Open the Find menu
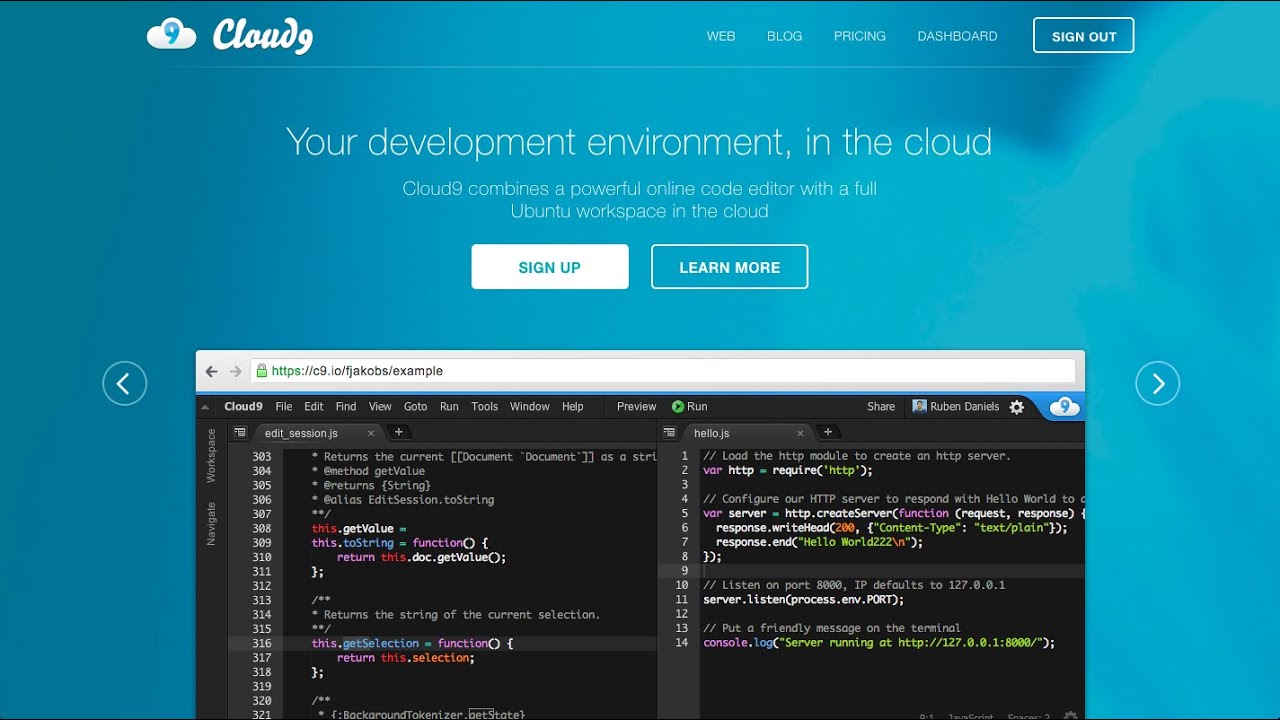The image size is (1280, 720). (346, 406)
